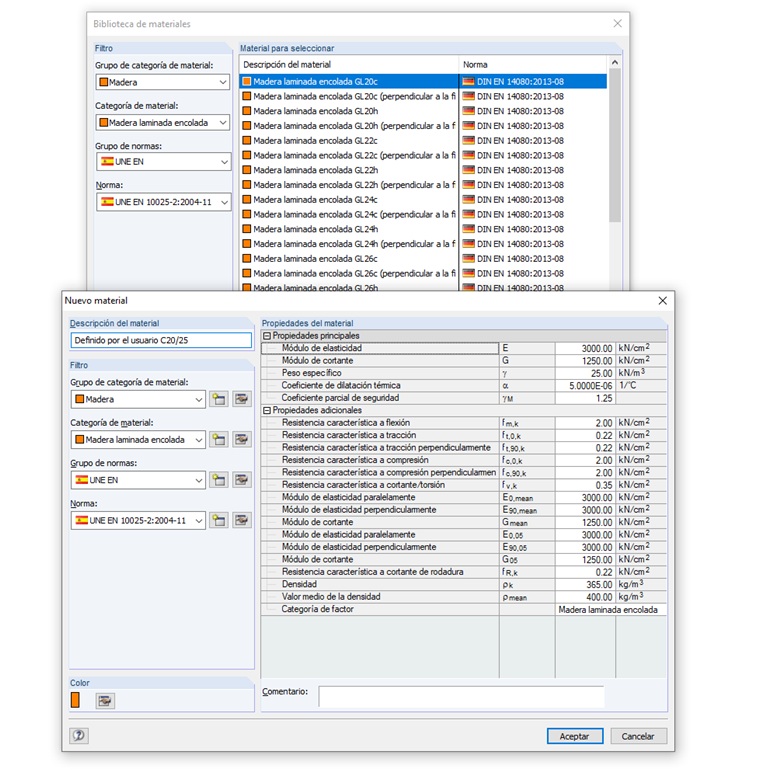The width and height of the screenshot is (760, 769).
Task: Create new Categoría de material entry
Action: click(219, 439)
